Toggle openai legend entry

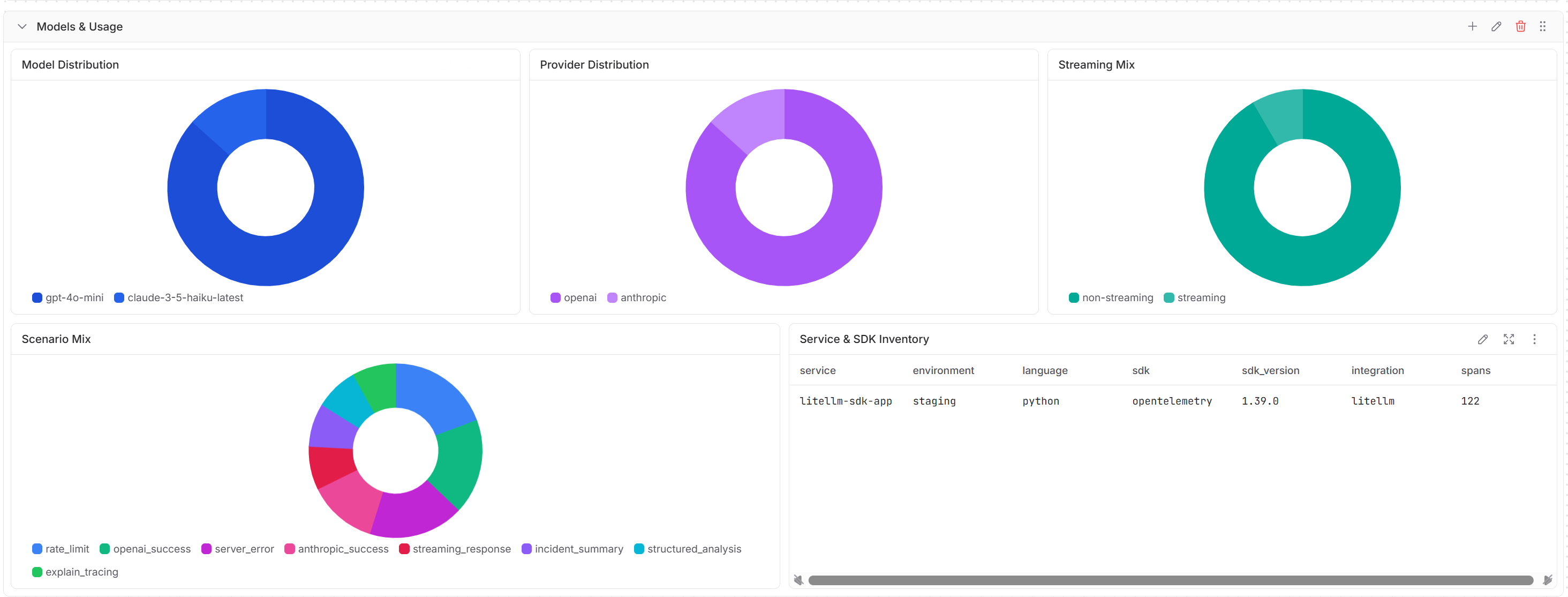[574, 297]
